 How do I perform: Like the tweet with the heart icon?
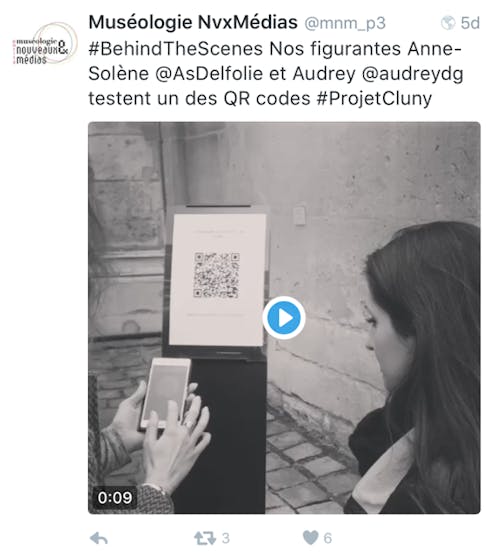(x=310, y=538)
